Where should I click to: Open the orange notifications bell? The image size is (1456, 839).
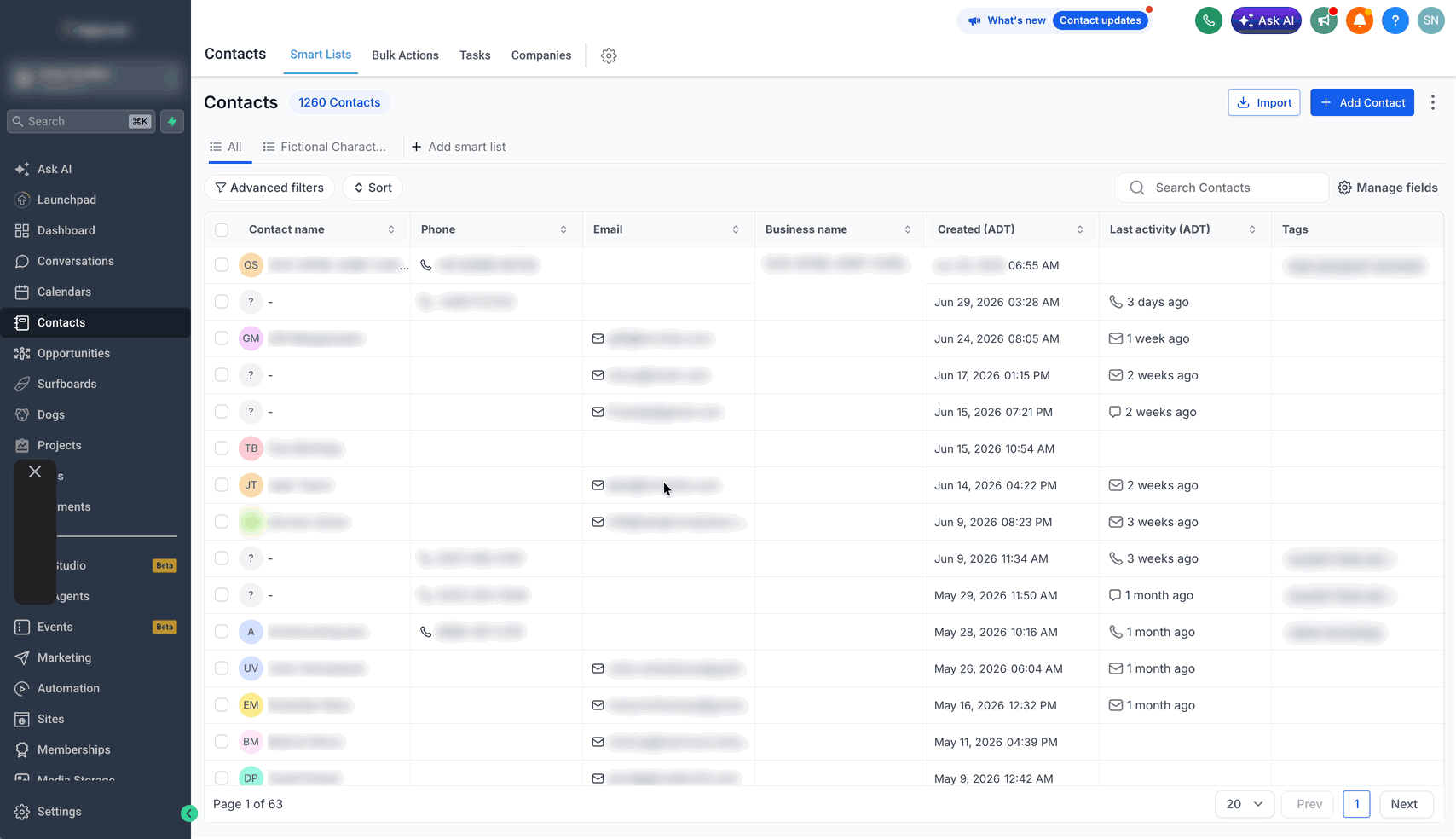pyautogui.click(x=1359, y=20)
